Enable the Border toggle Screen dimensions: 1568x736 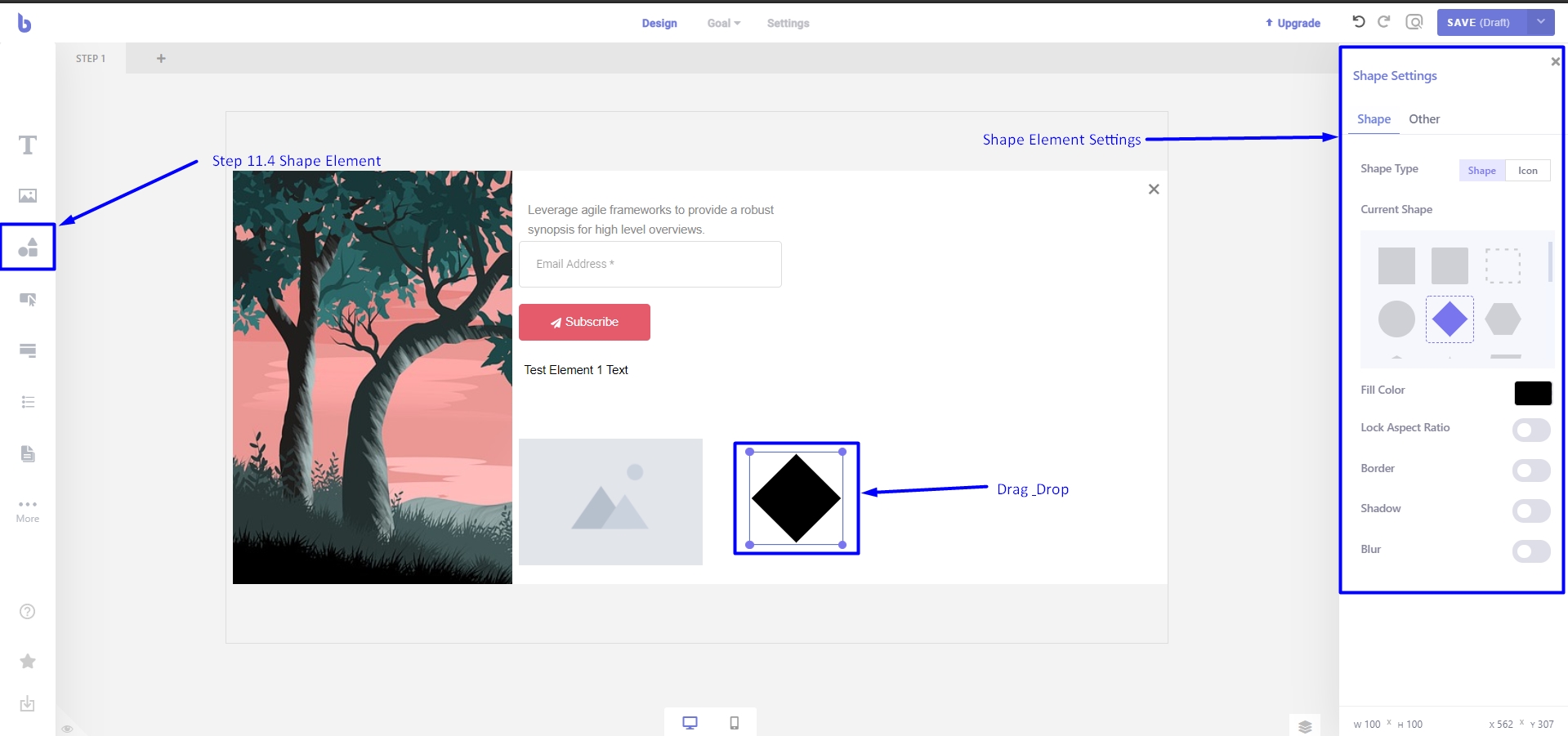[x=1531, y=471]
